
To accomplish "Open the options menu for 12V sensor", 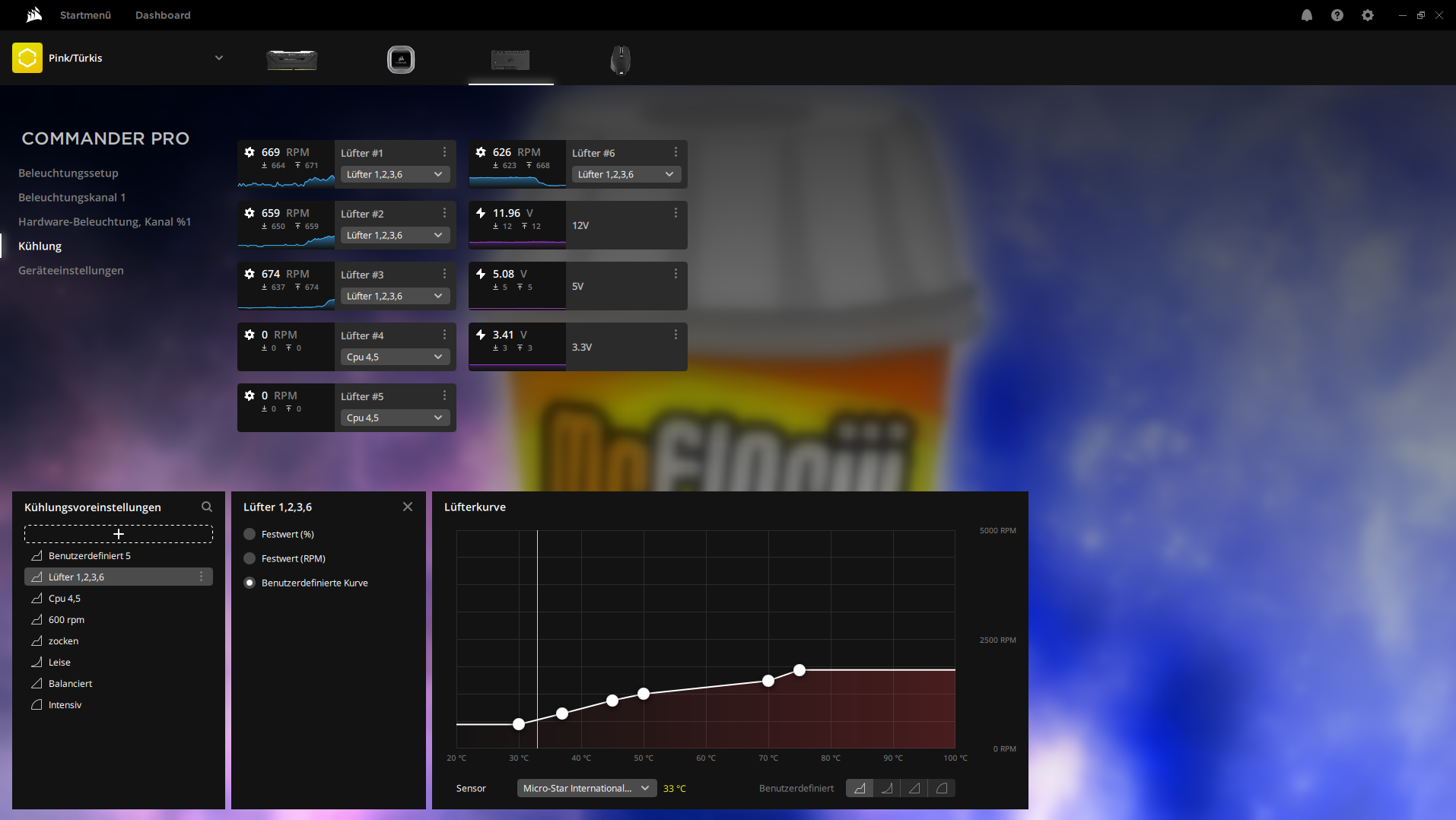I will click(676, 213).
